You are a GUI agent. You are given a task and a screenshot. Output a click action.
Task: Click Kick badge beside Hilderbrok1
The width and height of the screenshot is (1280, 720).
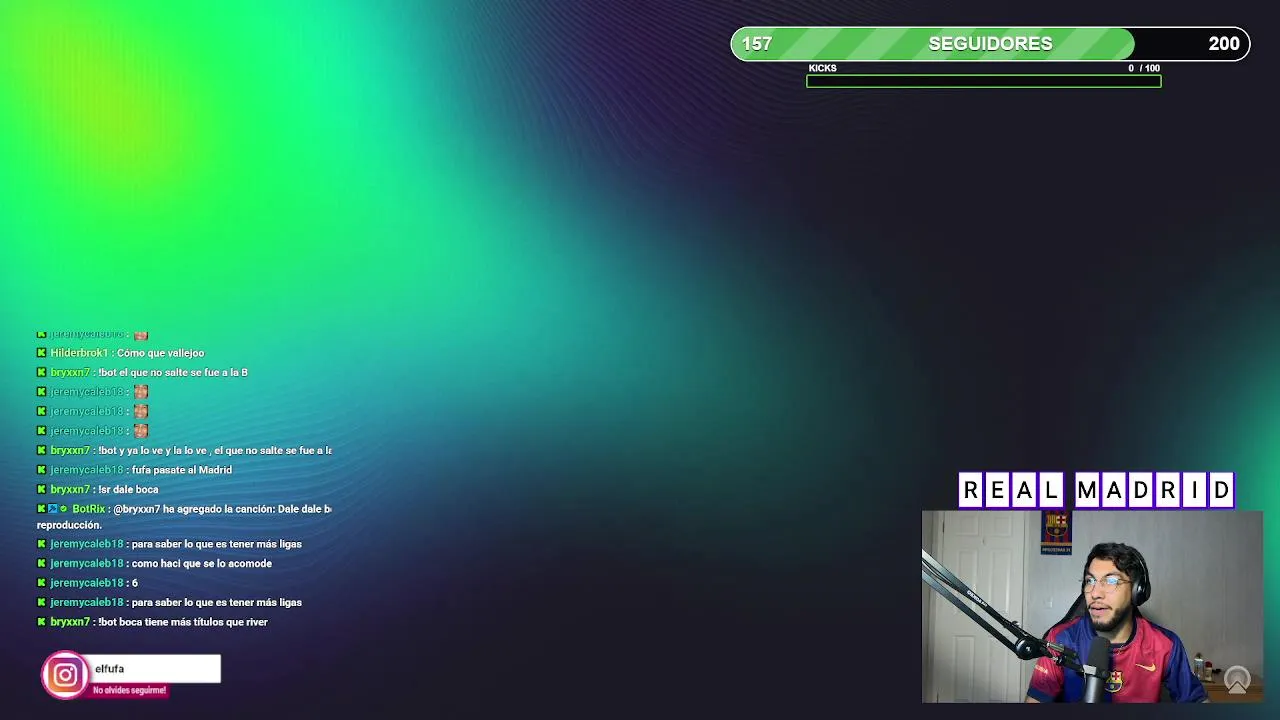pos(41,353)
